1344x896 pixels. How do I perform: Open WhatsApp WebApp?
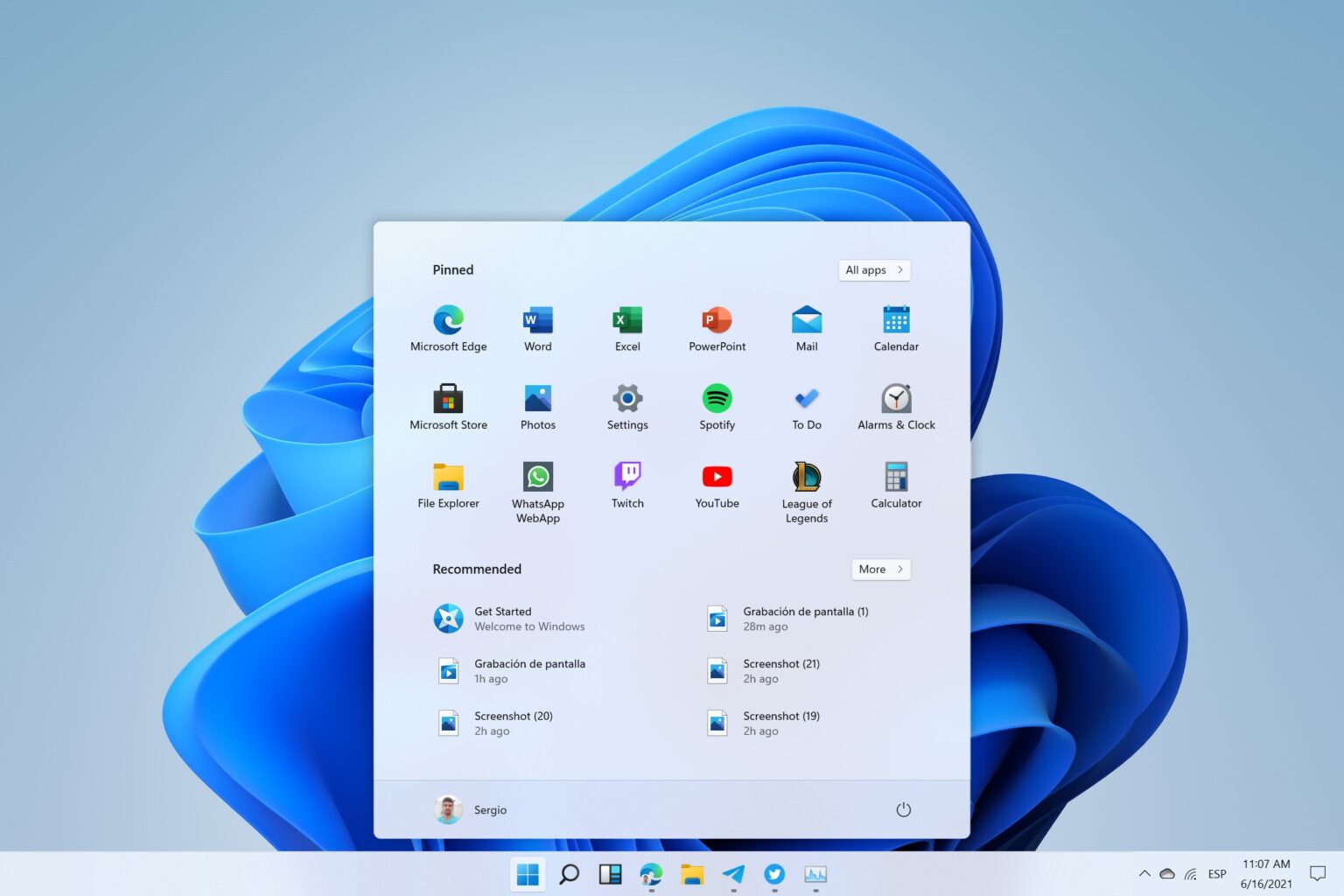point(537,486)
